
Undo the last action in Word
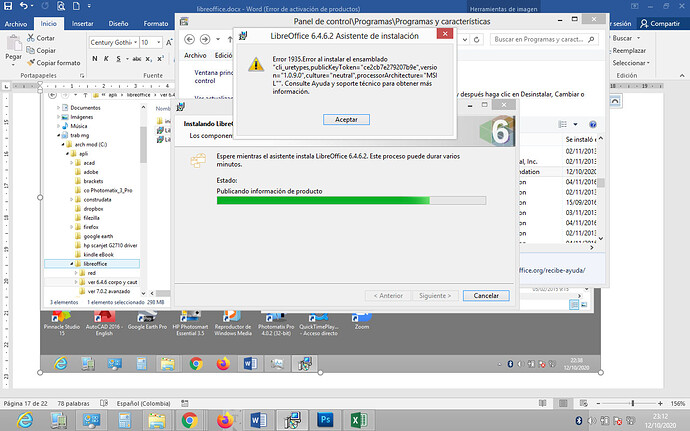click(x=23, y=6)
